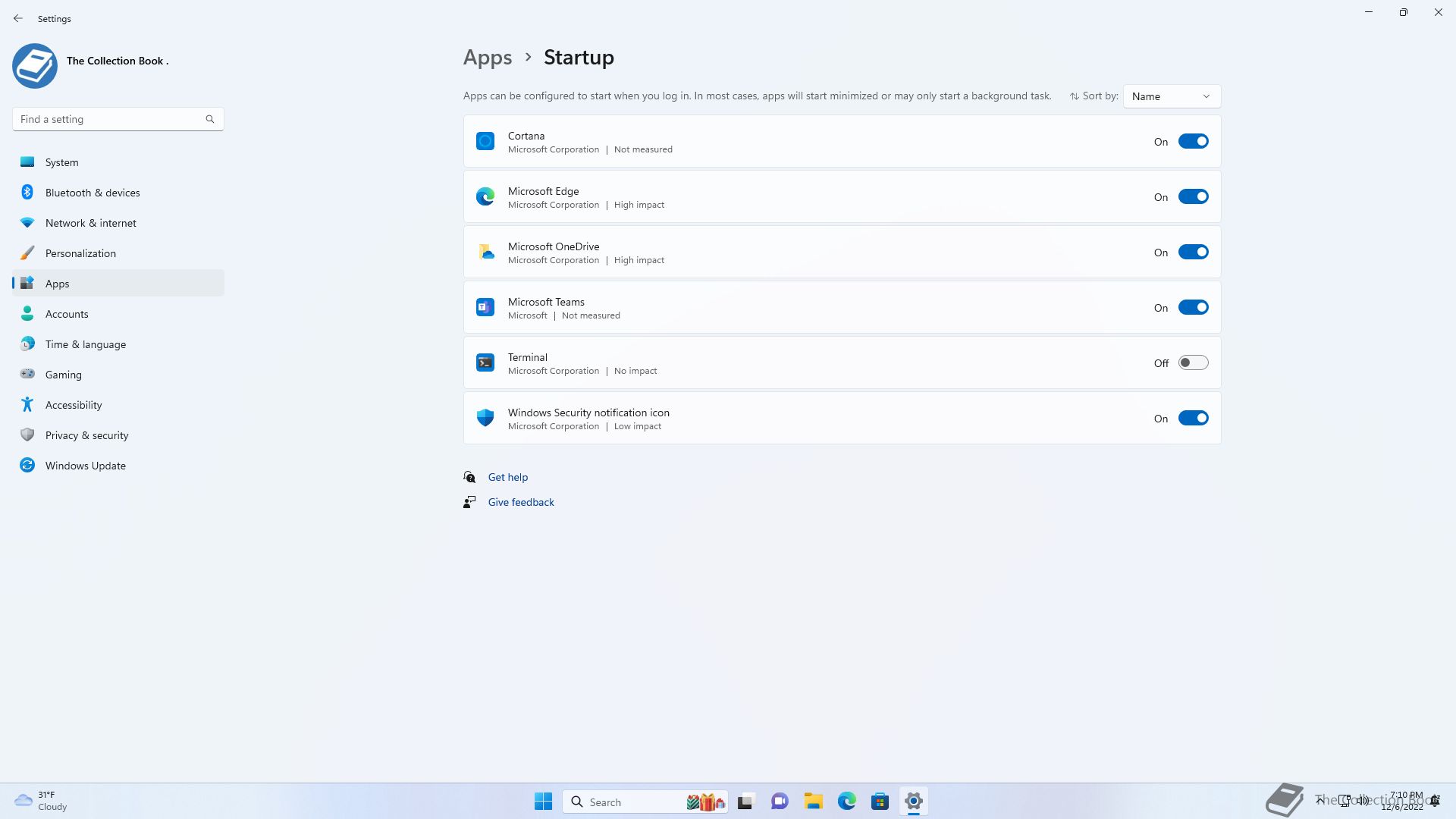Screen dimensions: 1456x819
Task: Open Privacy & security settings
Action: coord(118,435)
